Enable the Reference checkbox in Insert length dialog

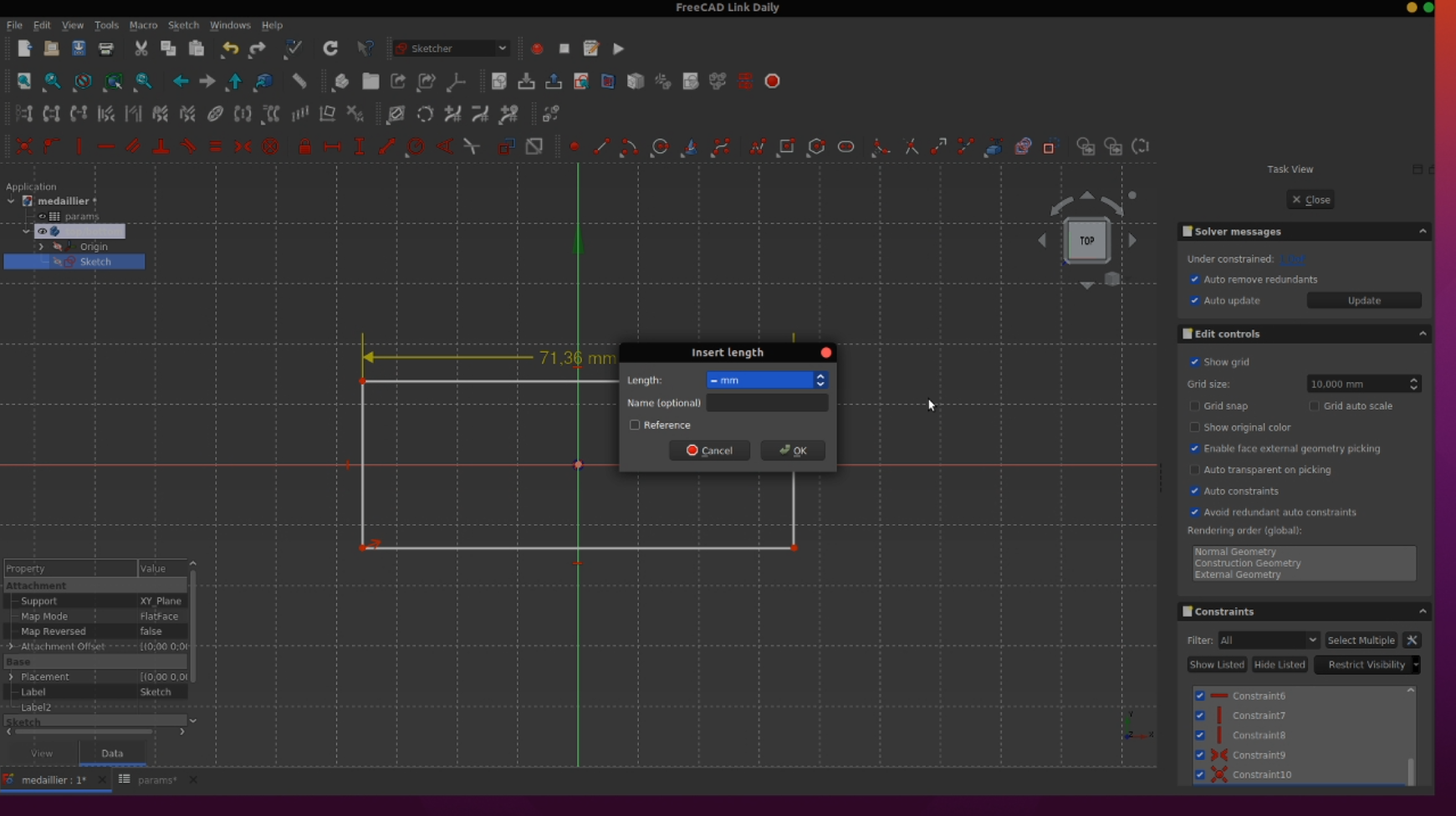(x=636, y=426)
